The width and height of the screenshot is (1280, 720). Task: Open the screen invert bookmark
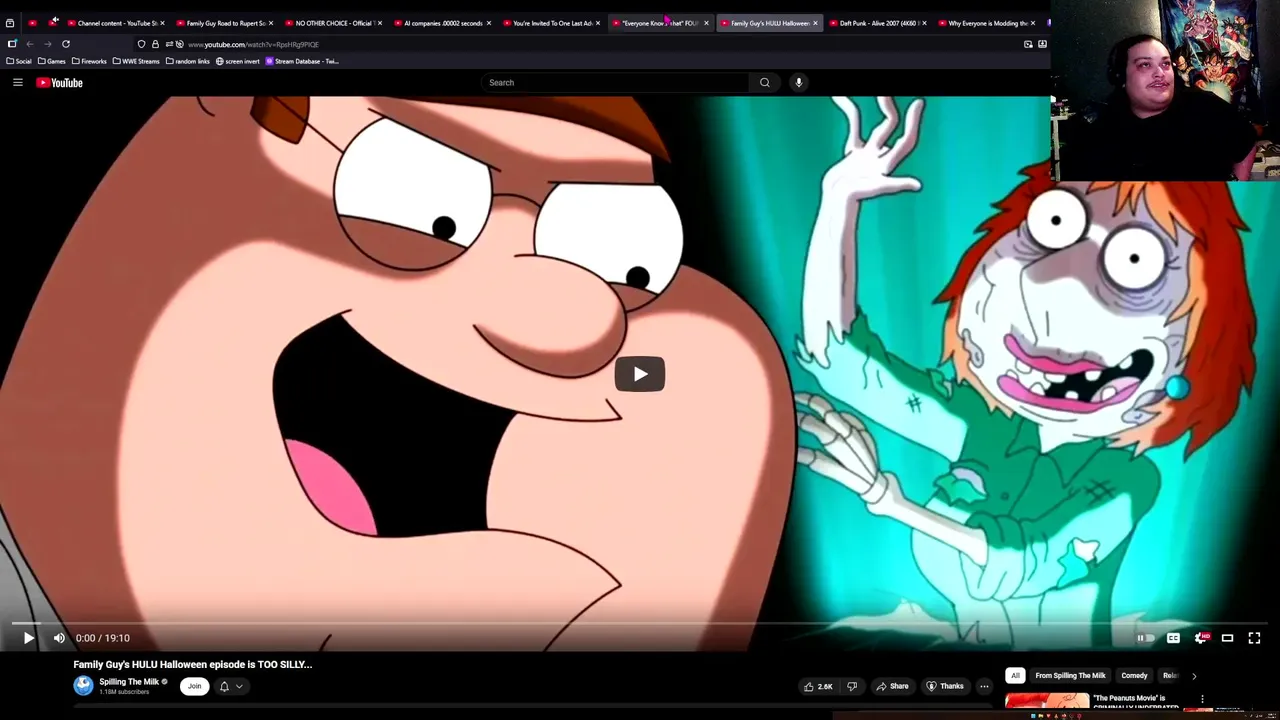click(x=238, y=61)
